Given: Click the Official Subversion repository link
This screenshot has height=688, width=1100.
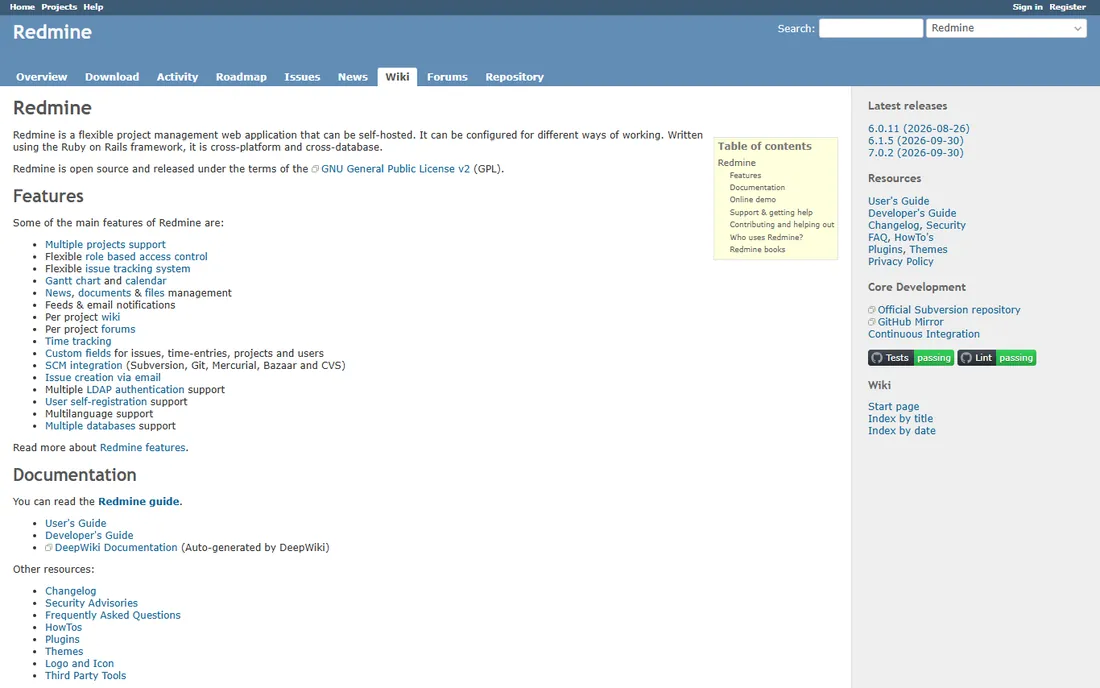Looking at the screenshot, I should tap(948, 310).
